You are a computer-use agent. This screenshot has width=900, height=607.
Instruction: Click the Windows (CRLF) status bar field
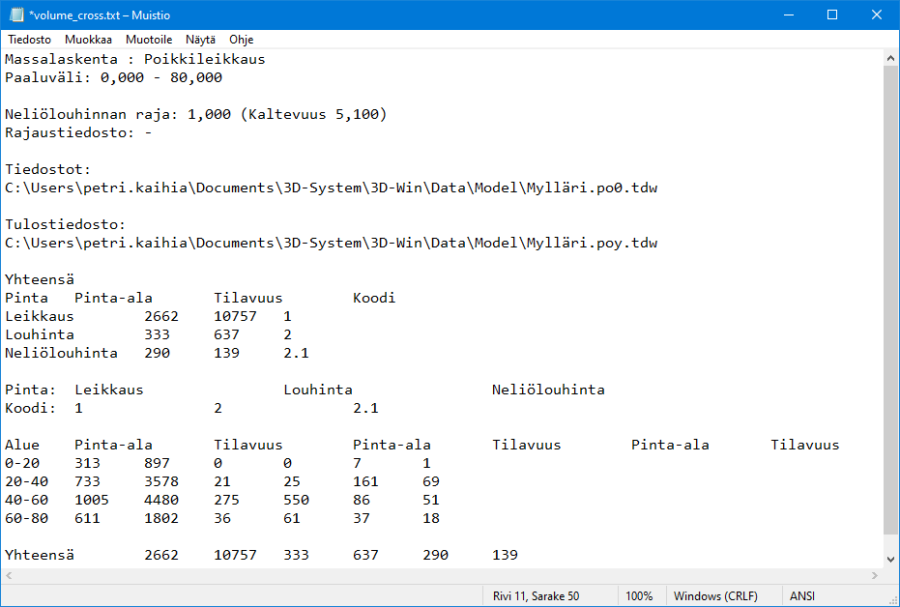[714, 596]
